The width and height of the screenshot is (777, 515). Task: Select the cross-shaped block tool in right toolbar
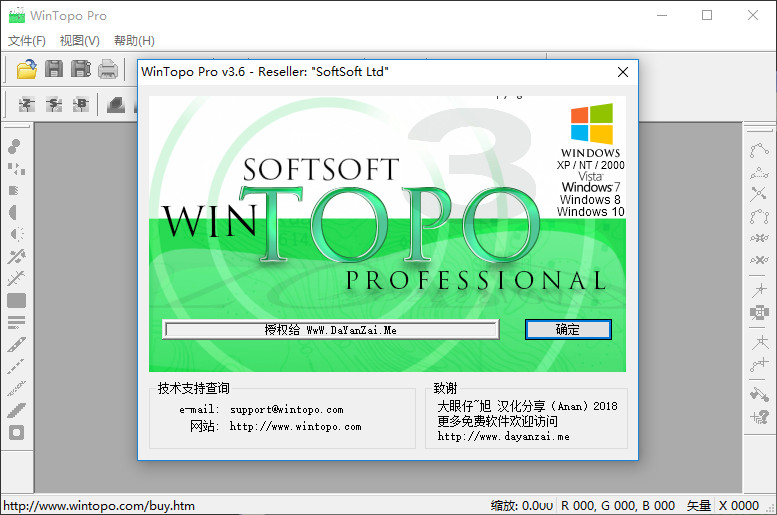(x=759, y=312)
